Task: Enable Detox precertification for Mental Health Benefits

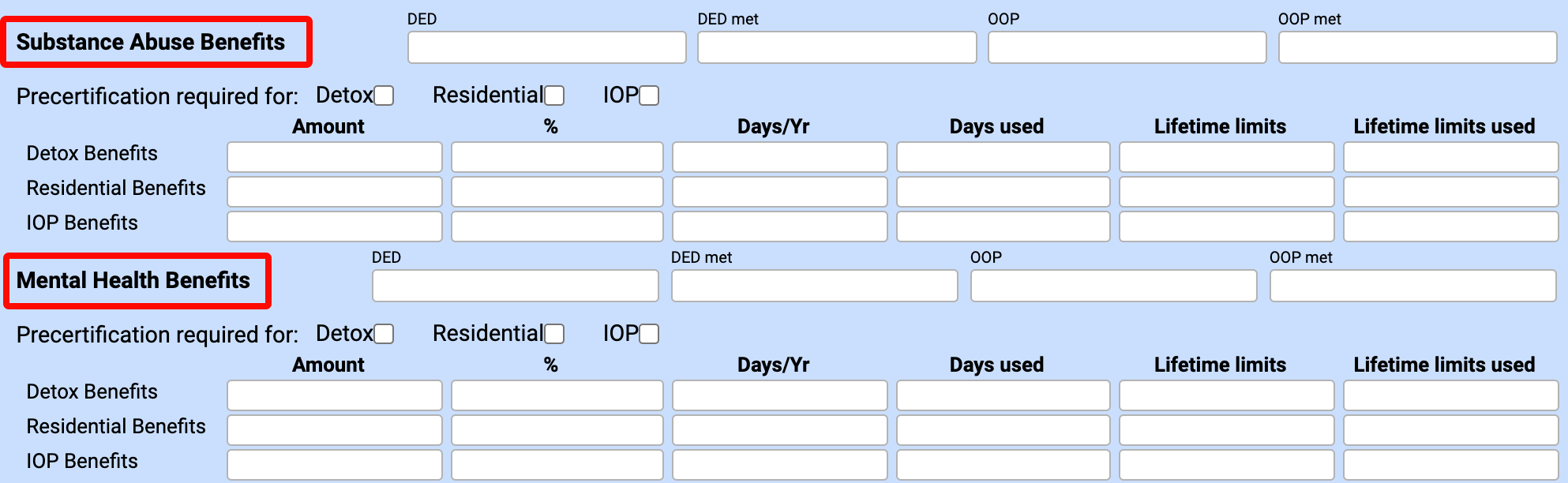Action: [384, 334]
